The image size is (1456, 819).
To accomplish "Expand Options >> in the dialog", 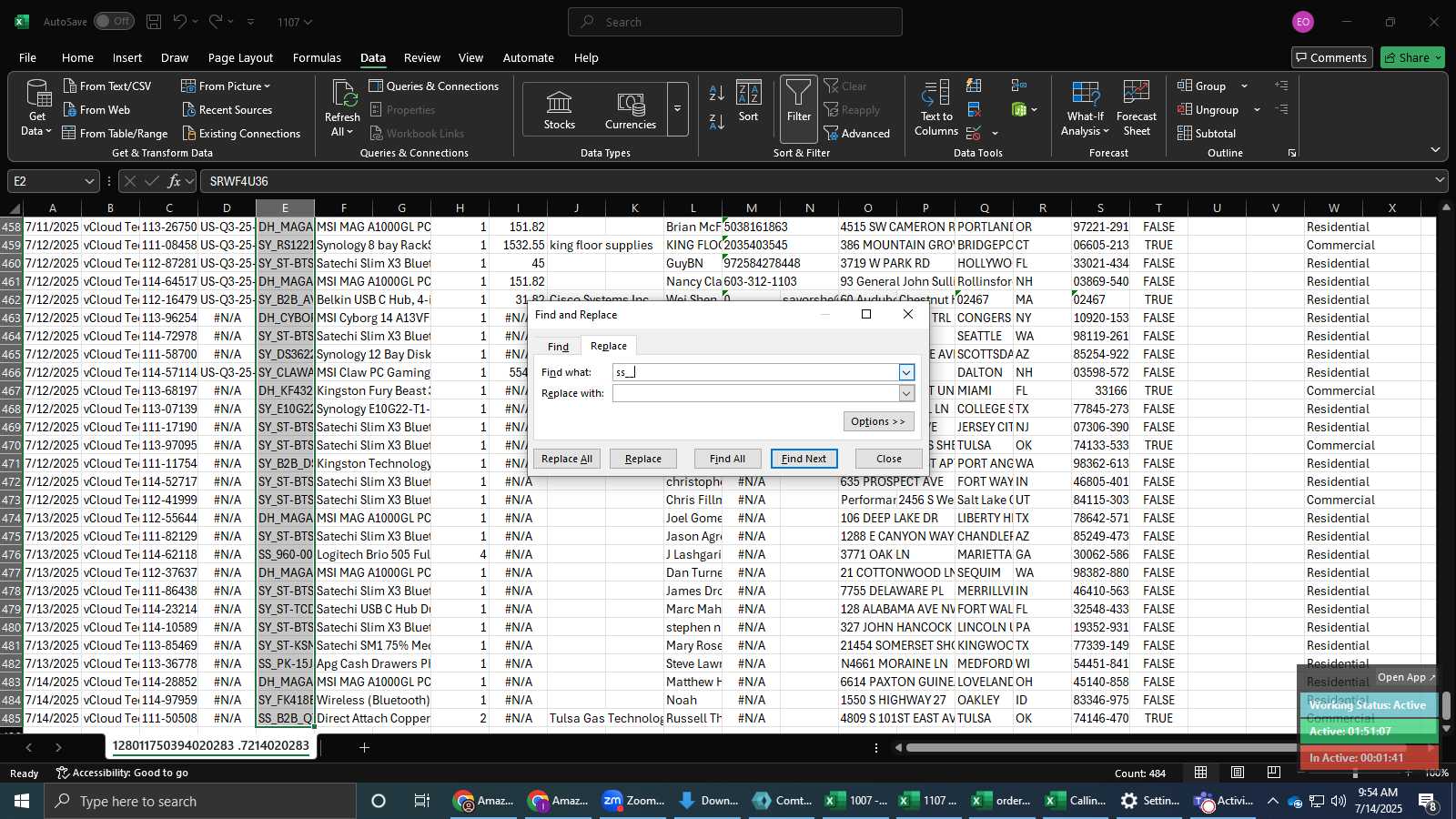I will coord(879,421).
